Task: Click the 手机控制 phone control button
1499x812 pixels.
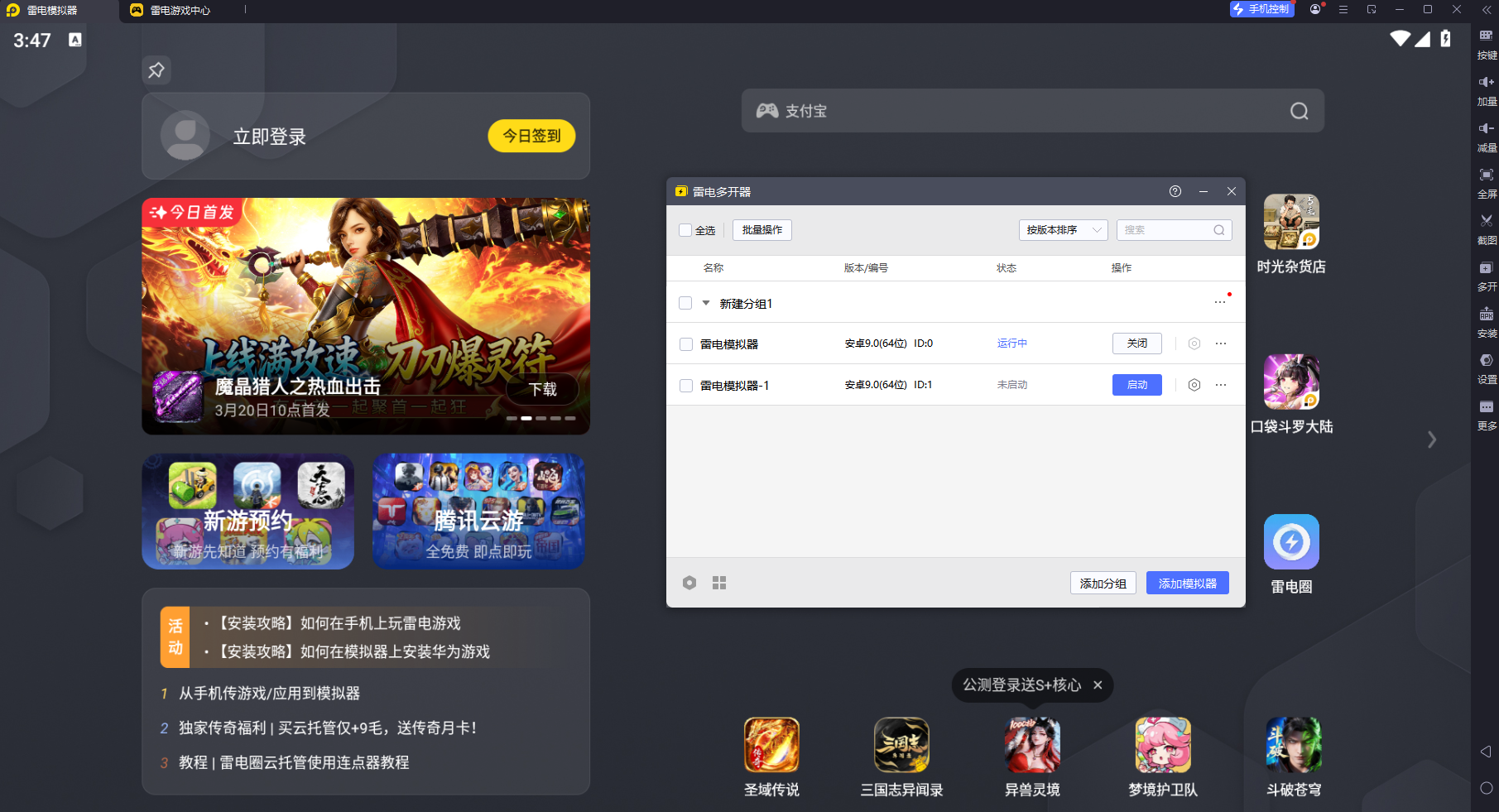Action: (x=1262, y=9)
